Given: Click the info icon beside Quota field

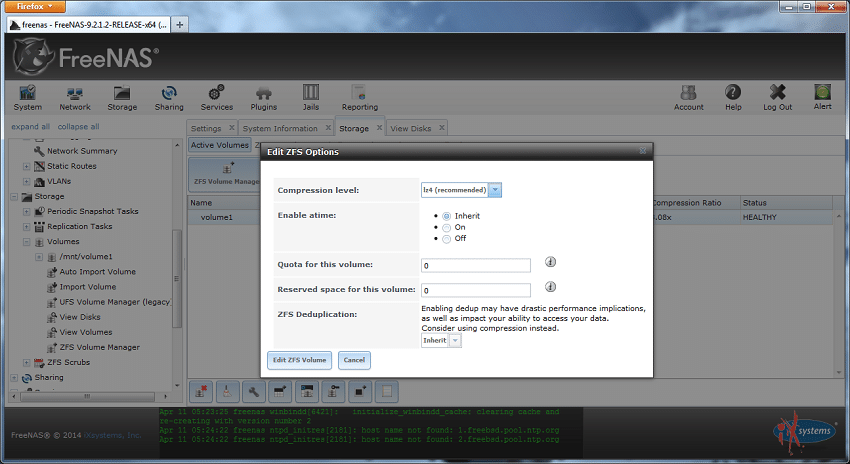Looking at the screenshot, I should coord(550,262).
